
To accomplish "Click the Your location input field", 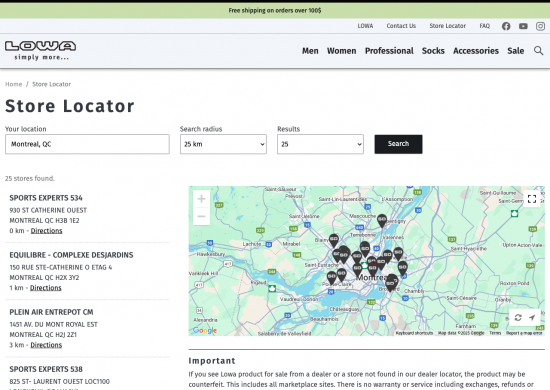I will (x=87, y=144).
